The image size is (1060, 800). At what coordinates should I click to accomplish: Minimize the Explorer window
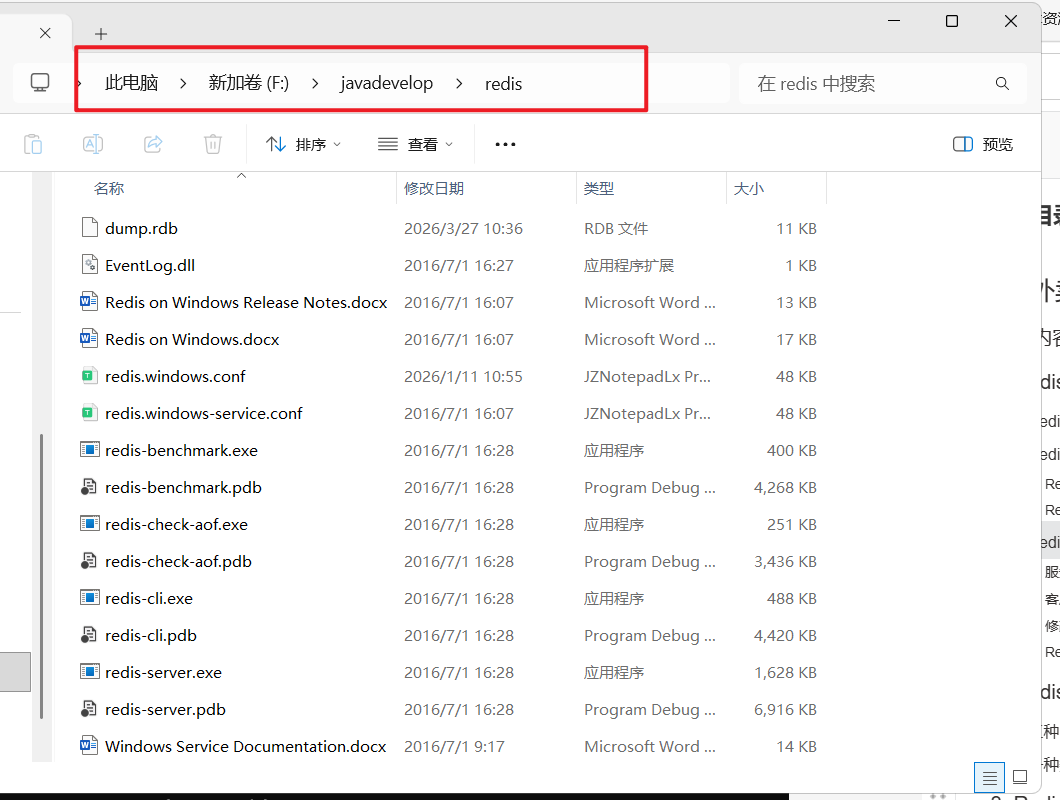click(x=894, y=21)
